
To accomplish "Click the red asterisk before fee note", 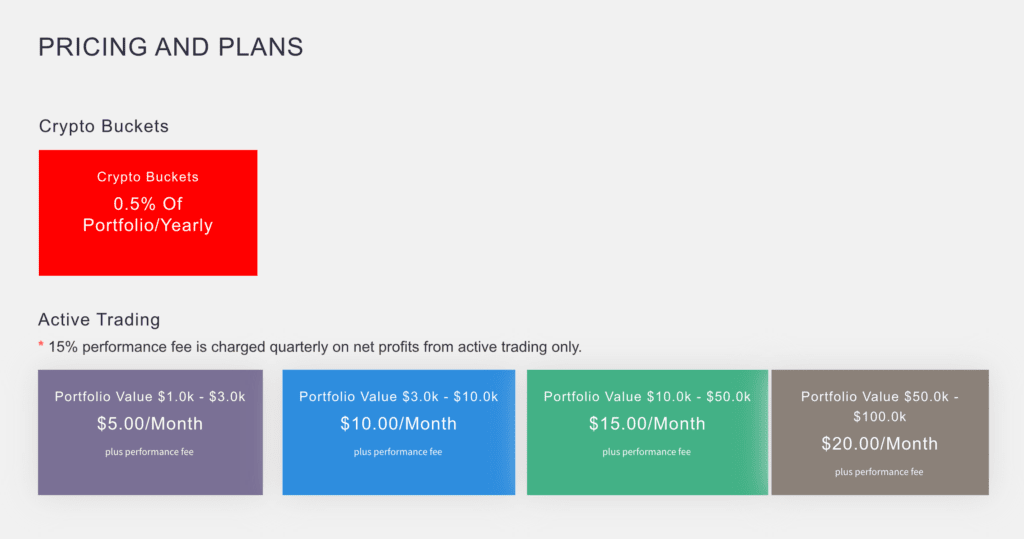I will (41, 346).
